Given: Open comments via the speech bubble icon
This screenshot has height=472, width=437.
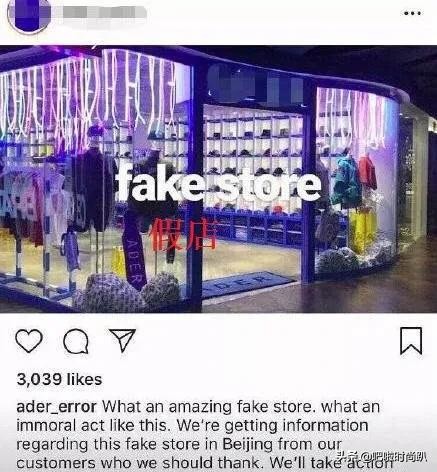Looking at the screenshot, I should pos(76,341).
